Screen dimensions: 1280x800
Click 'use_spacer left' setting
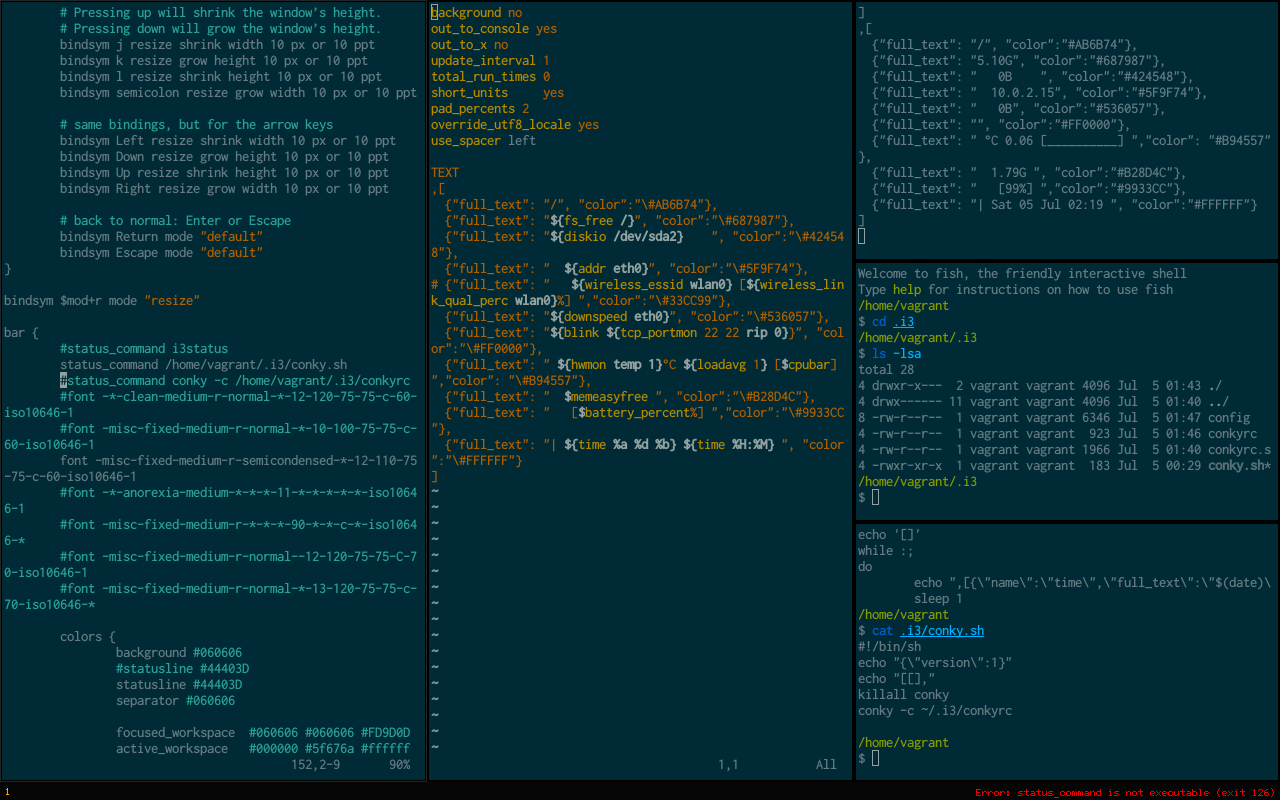point(483,141)
